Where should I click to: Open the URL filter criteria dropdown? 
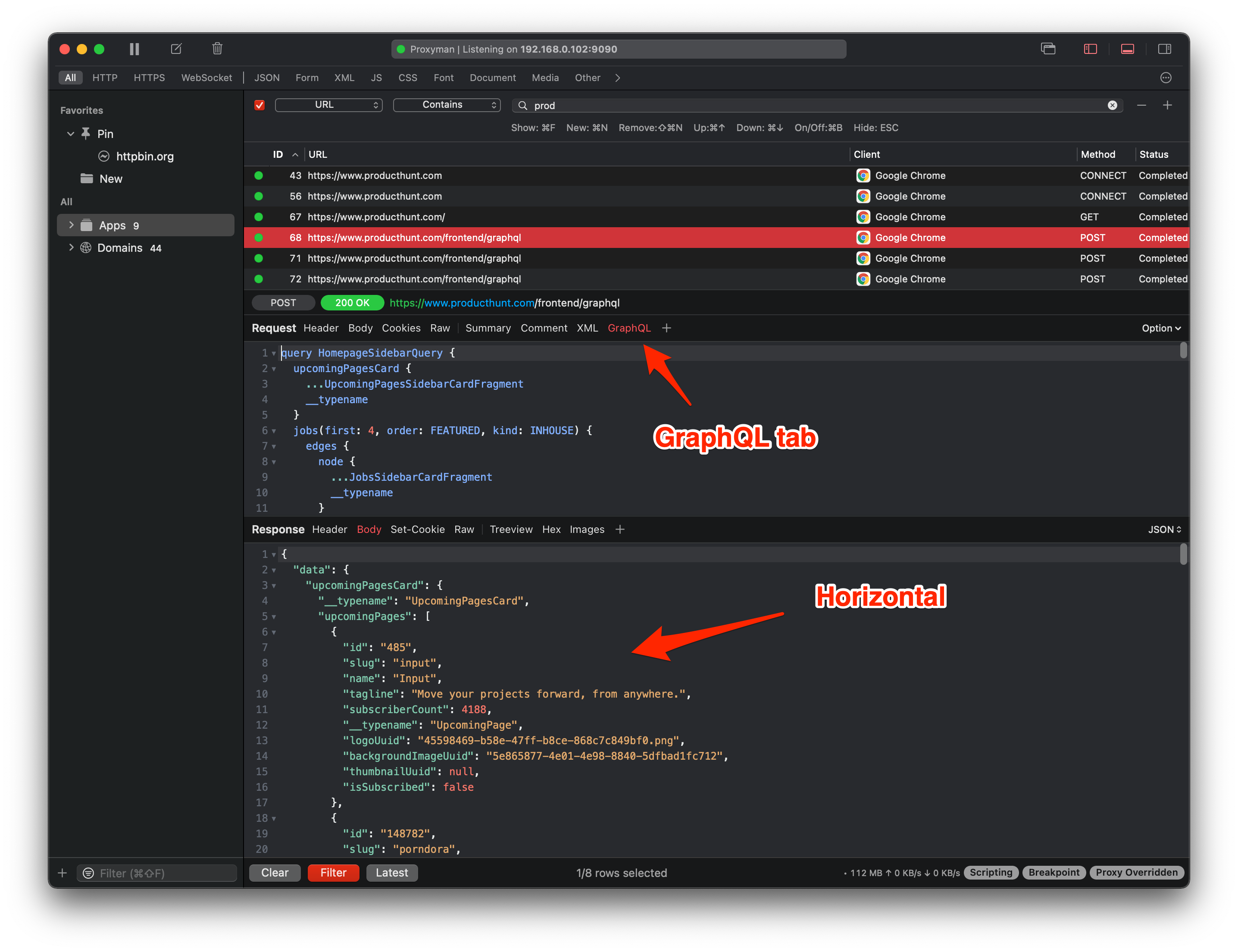tap(328, 105)
